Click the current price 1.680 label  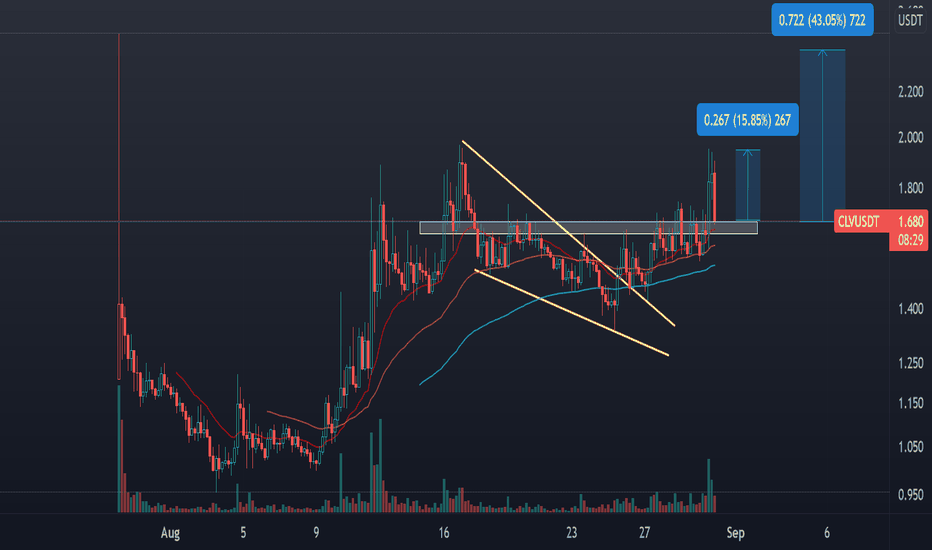910,222
